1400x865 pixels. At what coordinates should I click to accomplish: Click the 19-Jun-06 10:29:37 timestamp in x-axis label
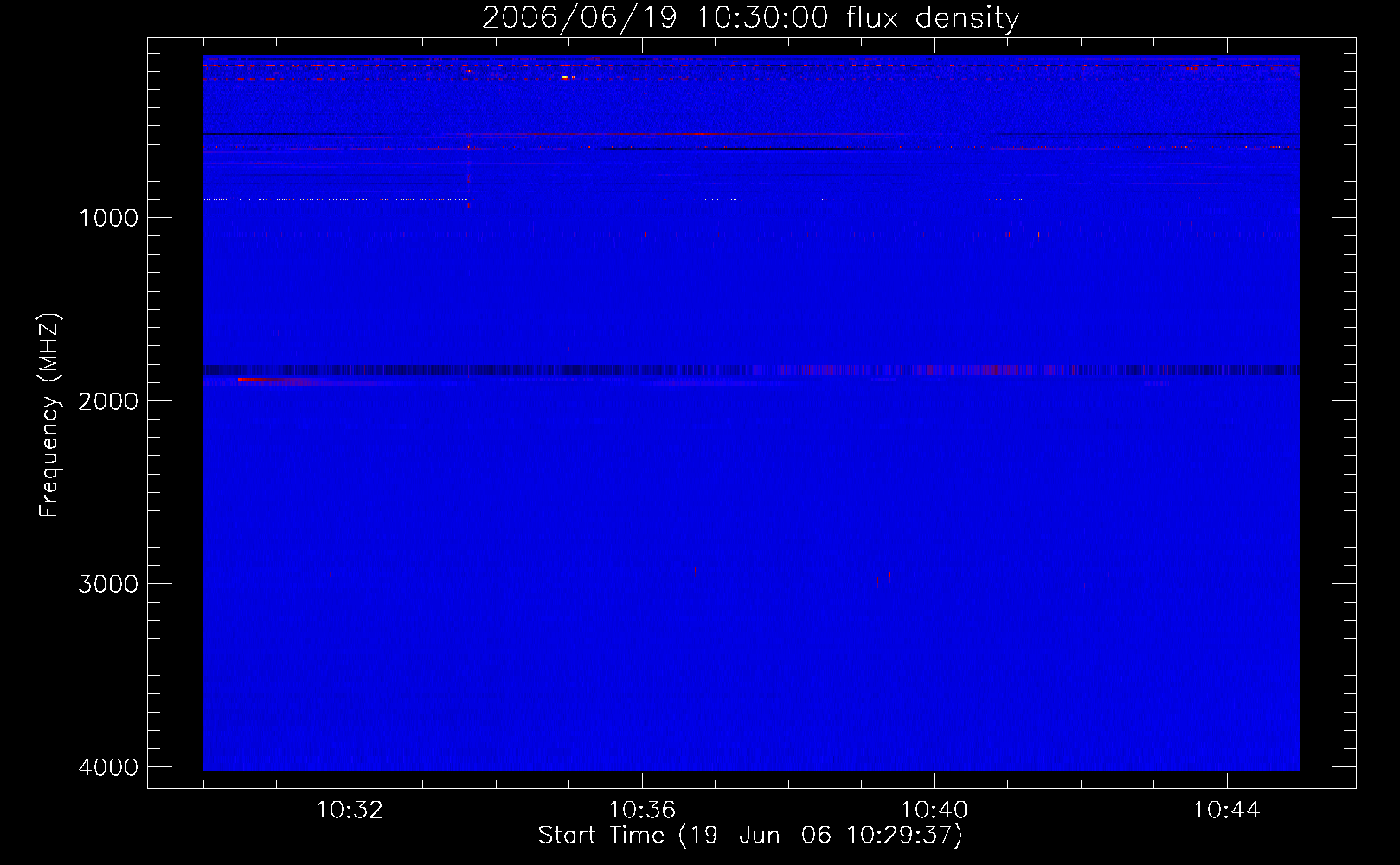coord(820,835)
